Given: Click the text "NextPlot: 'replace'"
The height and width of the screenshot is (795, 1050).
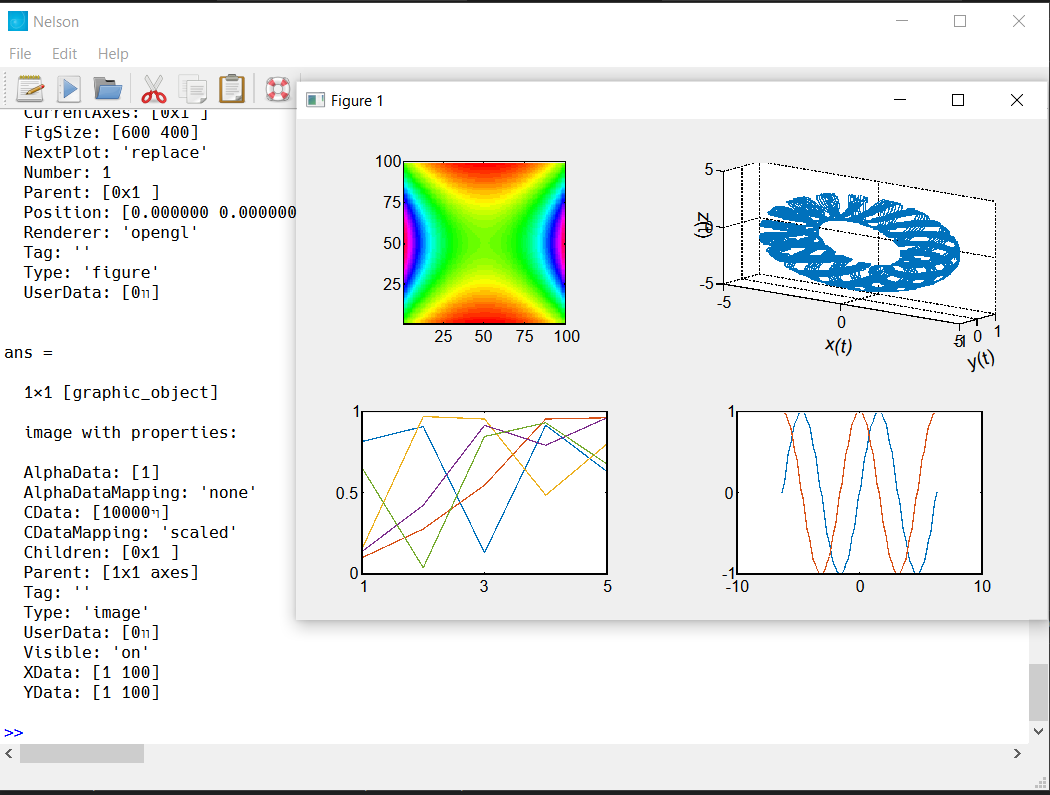Looking at the screenshot, I should (115, 153).
